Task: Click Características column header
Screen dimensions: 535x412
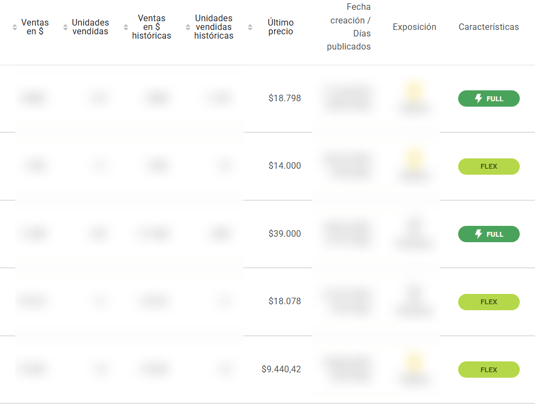Action: 489,27
